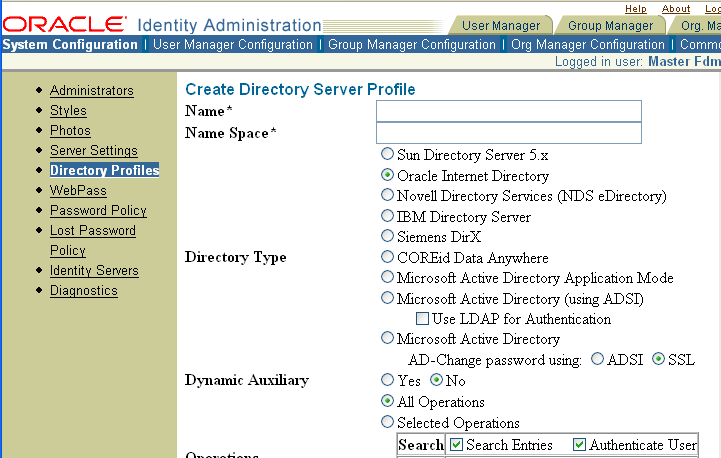Open the Diagnostics link
Screen dimensions: 721x458
[x=84, y=291]
